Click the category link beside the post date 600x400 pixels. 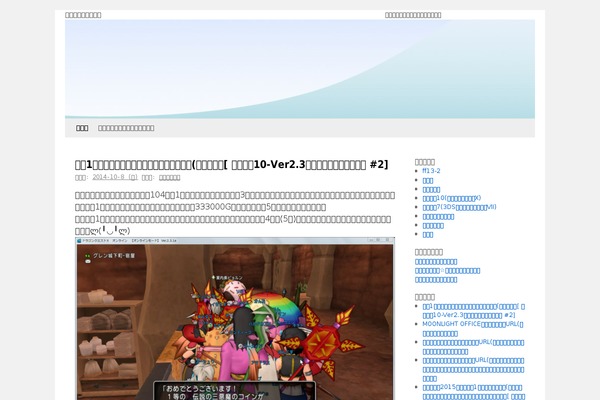[x=170, y=177]
